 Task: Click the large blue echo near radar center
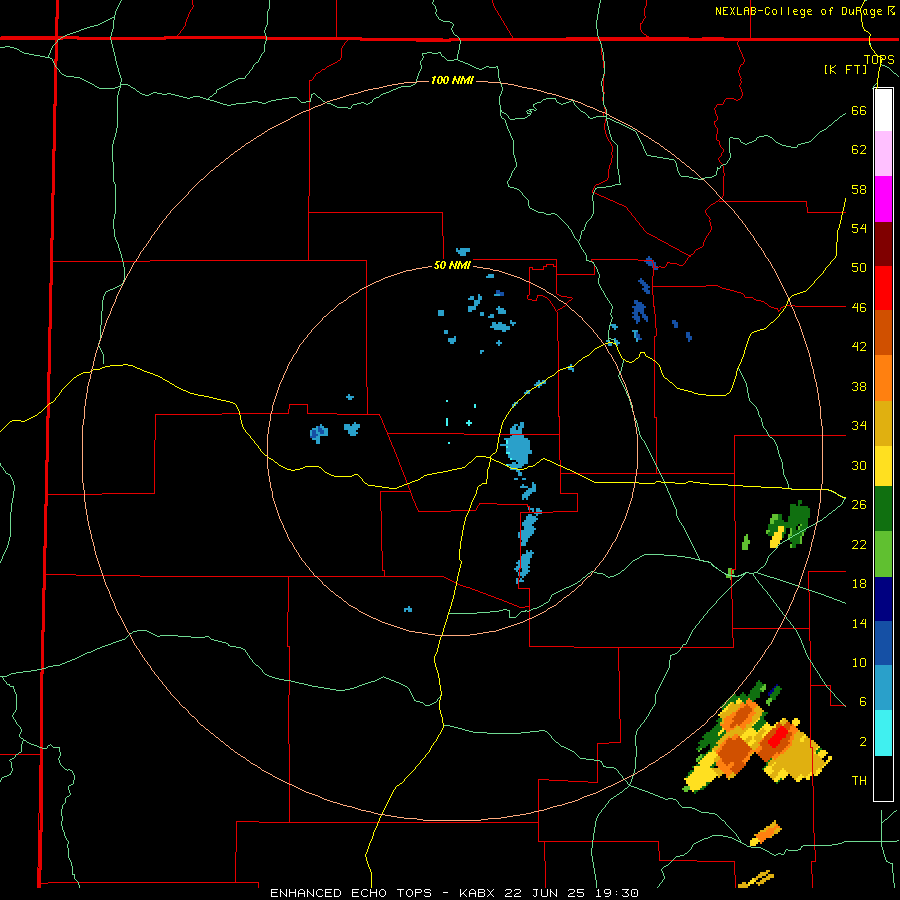[518, 447]
